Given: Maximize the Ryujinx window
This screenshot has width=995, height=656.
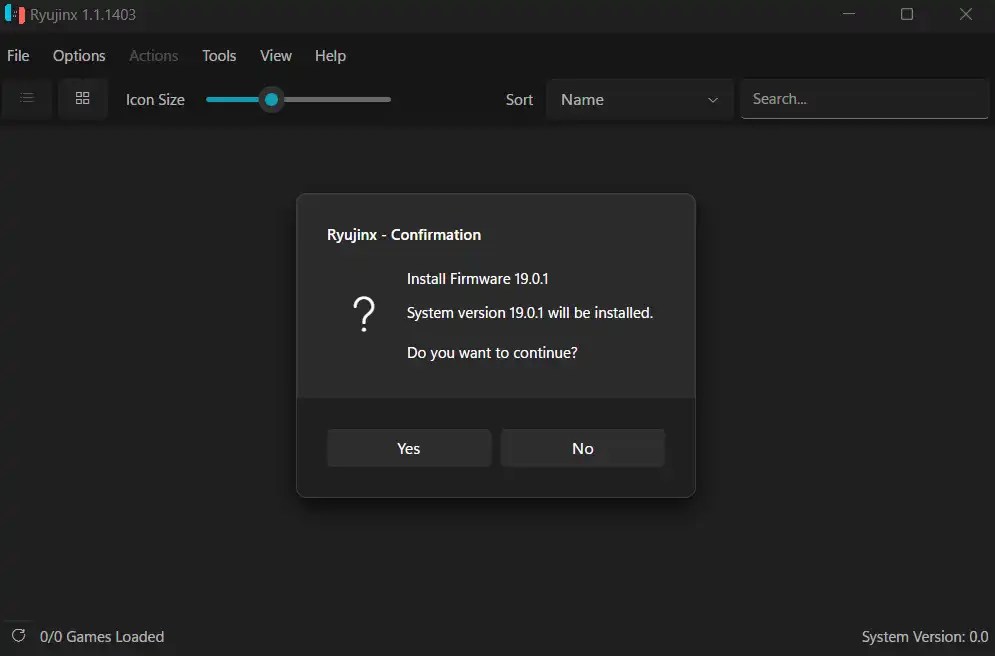Looking at the screenshot, I should [x=906, y=14].
